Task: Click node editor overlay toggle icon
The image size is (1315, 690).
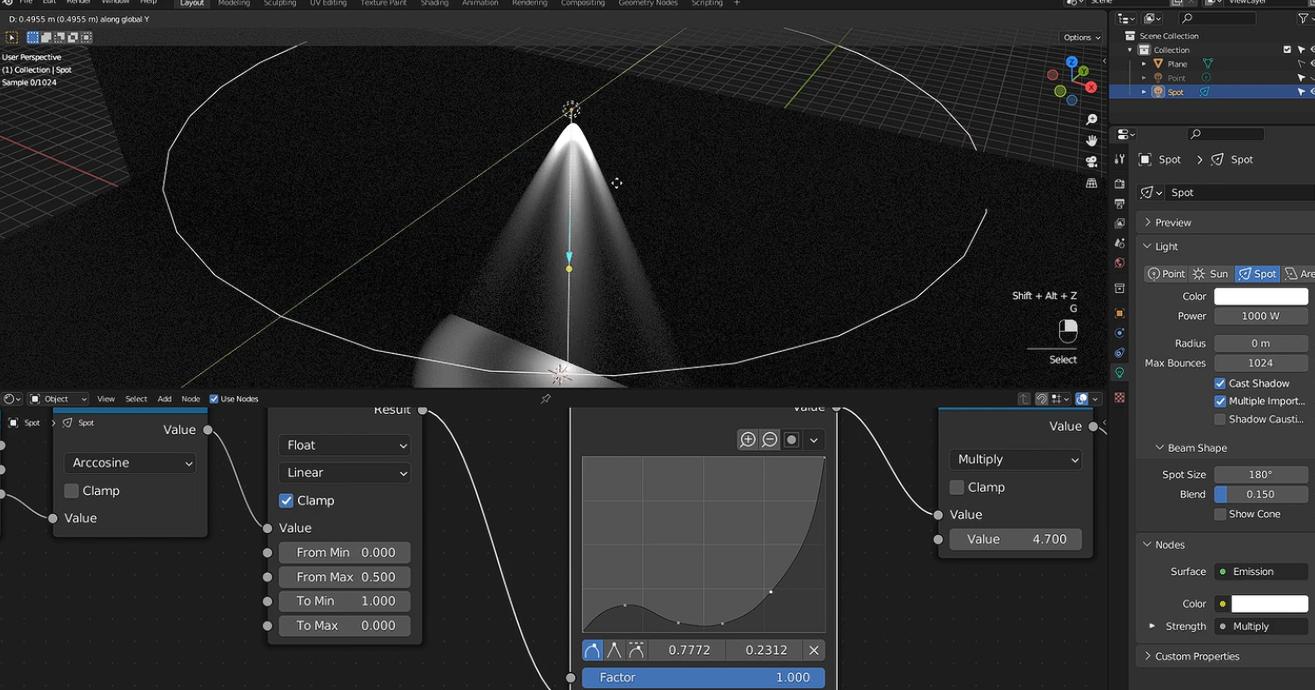Action: click(x=1082, y=399)
